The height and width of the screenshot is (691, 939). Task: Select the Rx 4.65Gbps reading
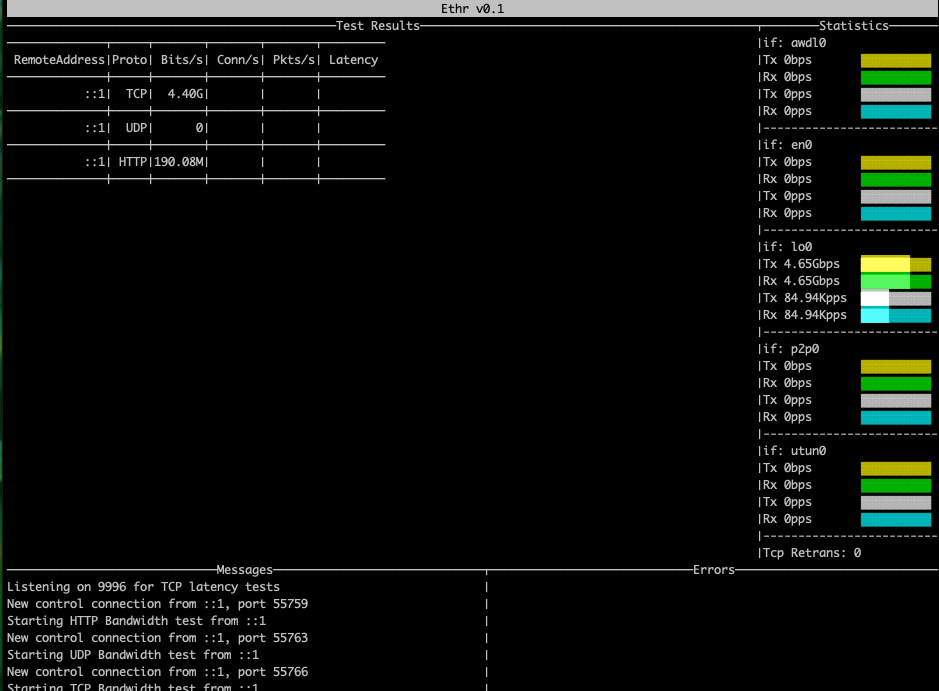pos(801,281)
